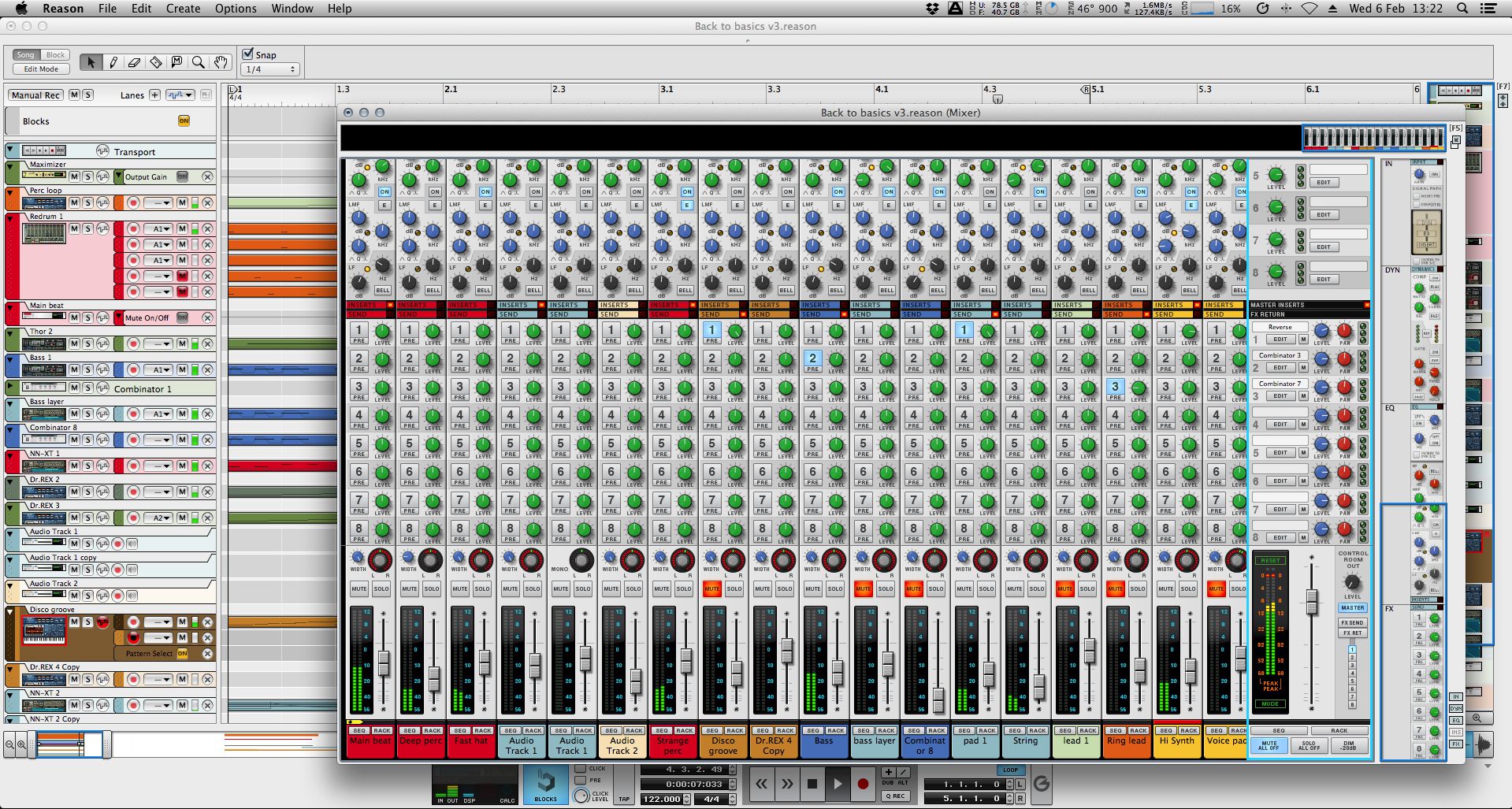Click record enable on Perc loop lane

click(133, 202)
